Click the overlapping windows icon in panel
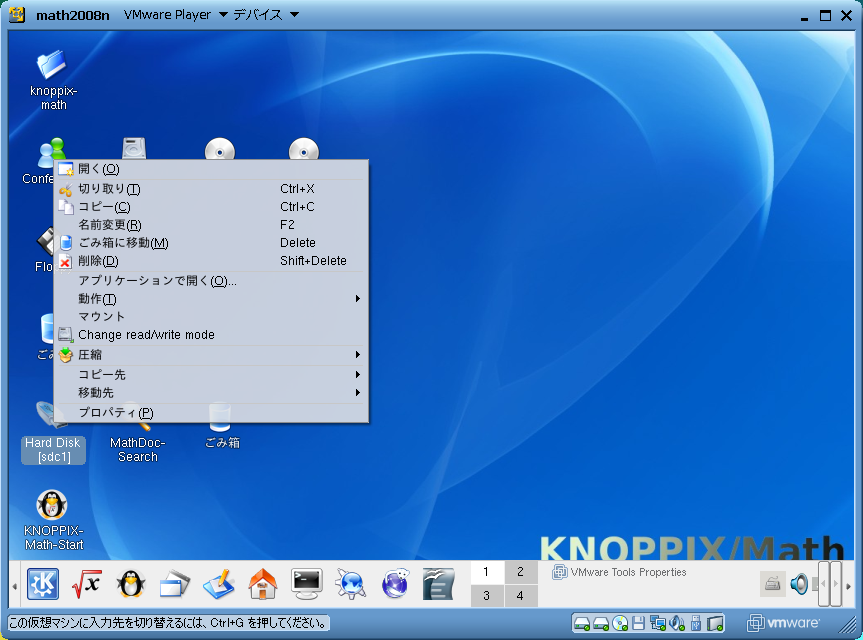This screenshot has width=863, height=640. (x=174, y=584)
